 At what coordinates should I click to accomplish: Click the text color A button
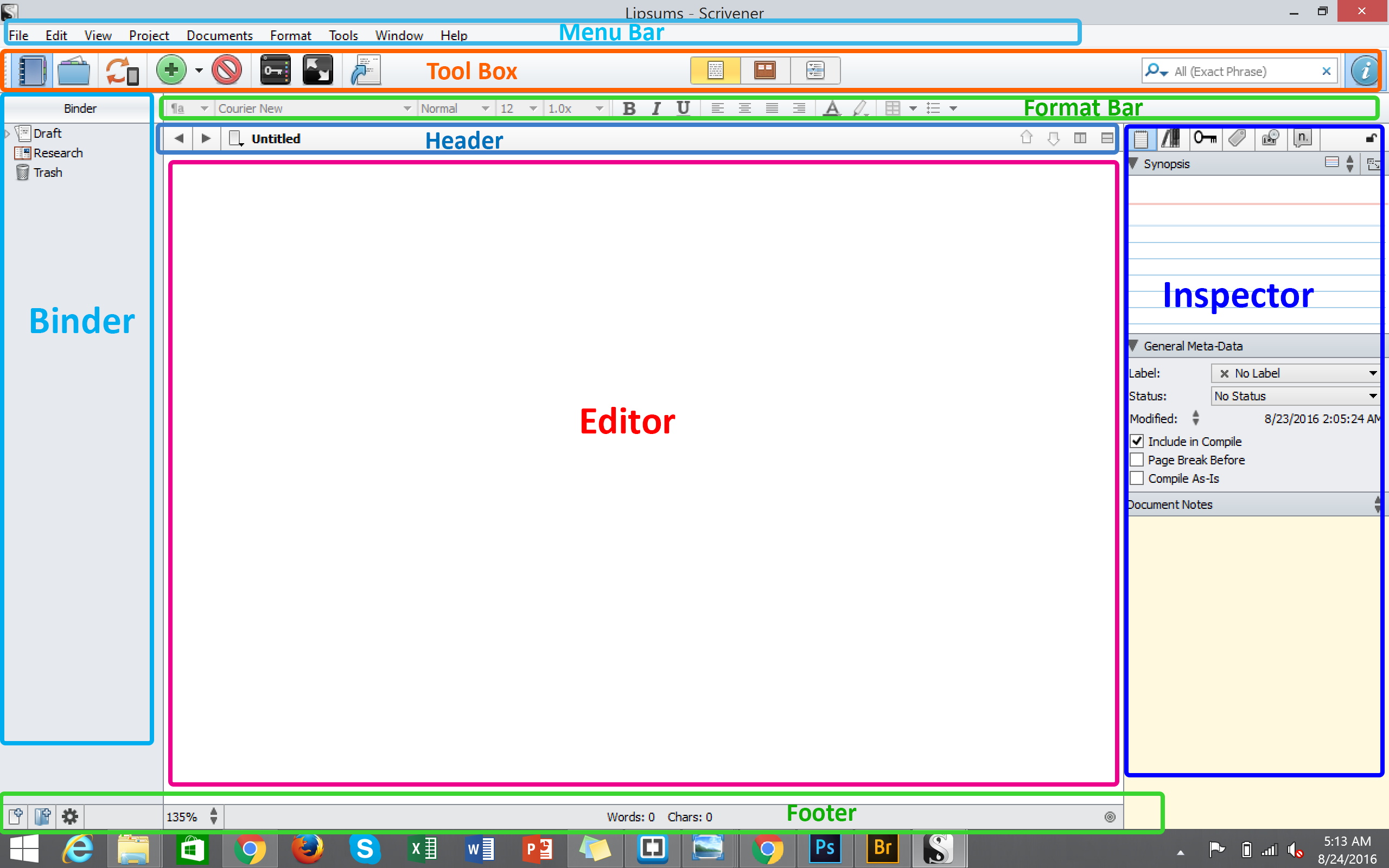[831, 108]
